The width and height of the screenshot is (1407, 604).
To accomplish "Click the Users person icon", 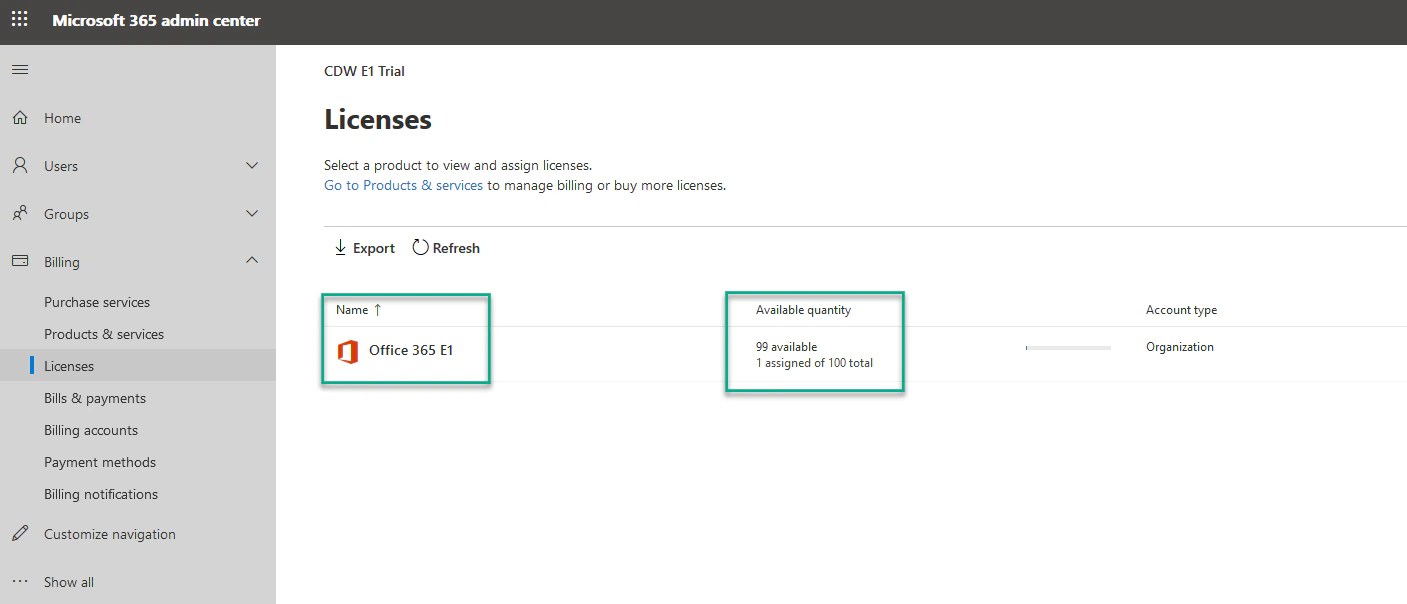I will pos(19,166).
